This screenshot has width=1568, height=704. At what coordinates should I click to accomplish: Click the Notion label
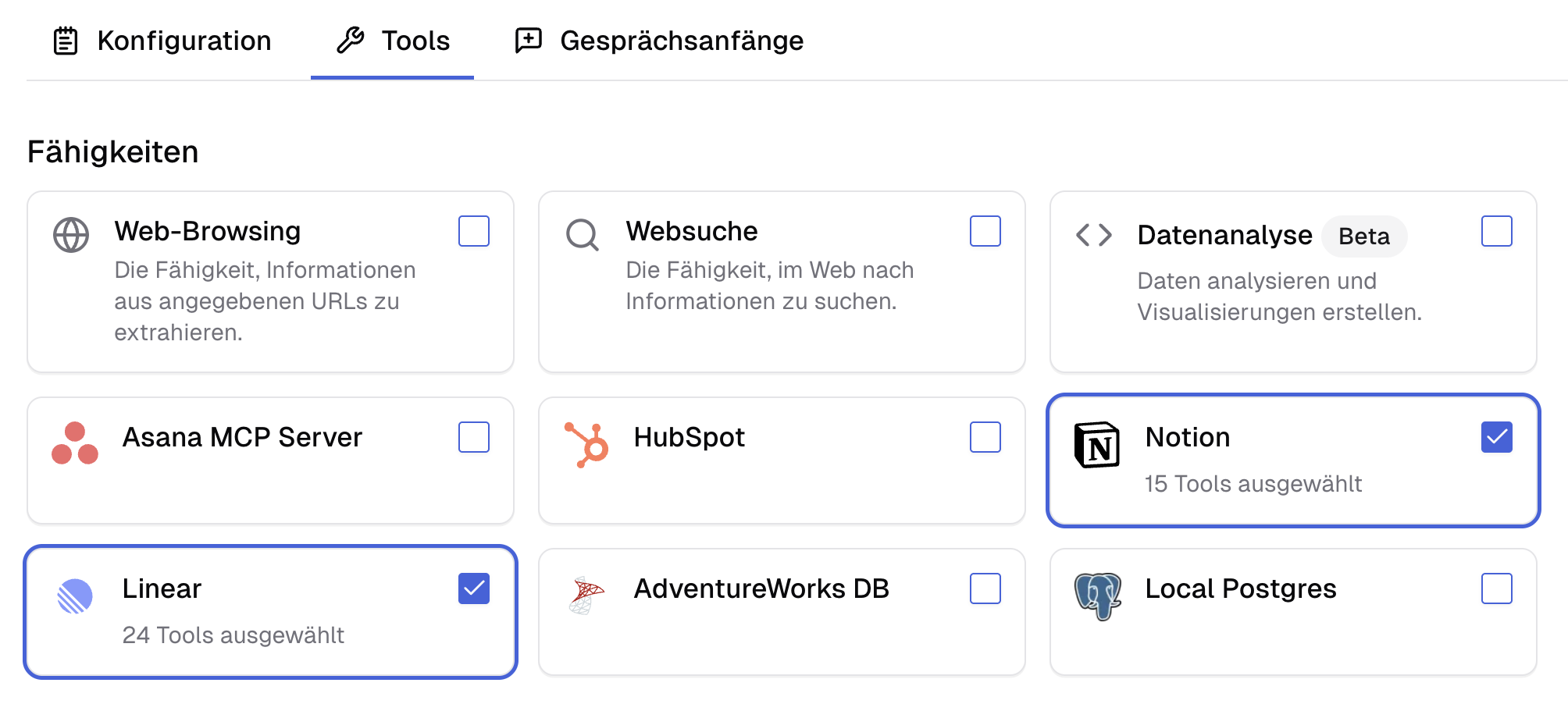tap(1187, 437)
